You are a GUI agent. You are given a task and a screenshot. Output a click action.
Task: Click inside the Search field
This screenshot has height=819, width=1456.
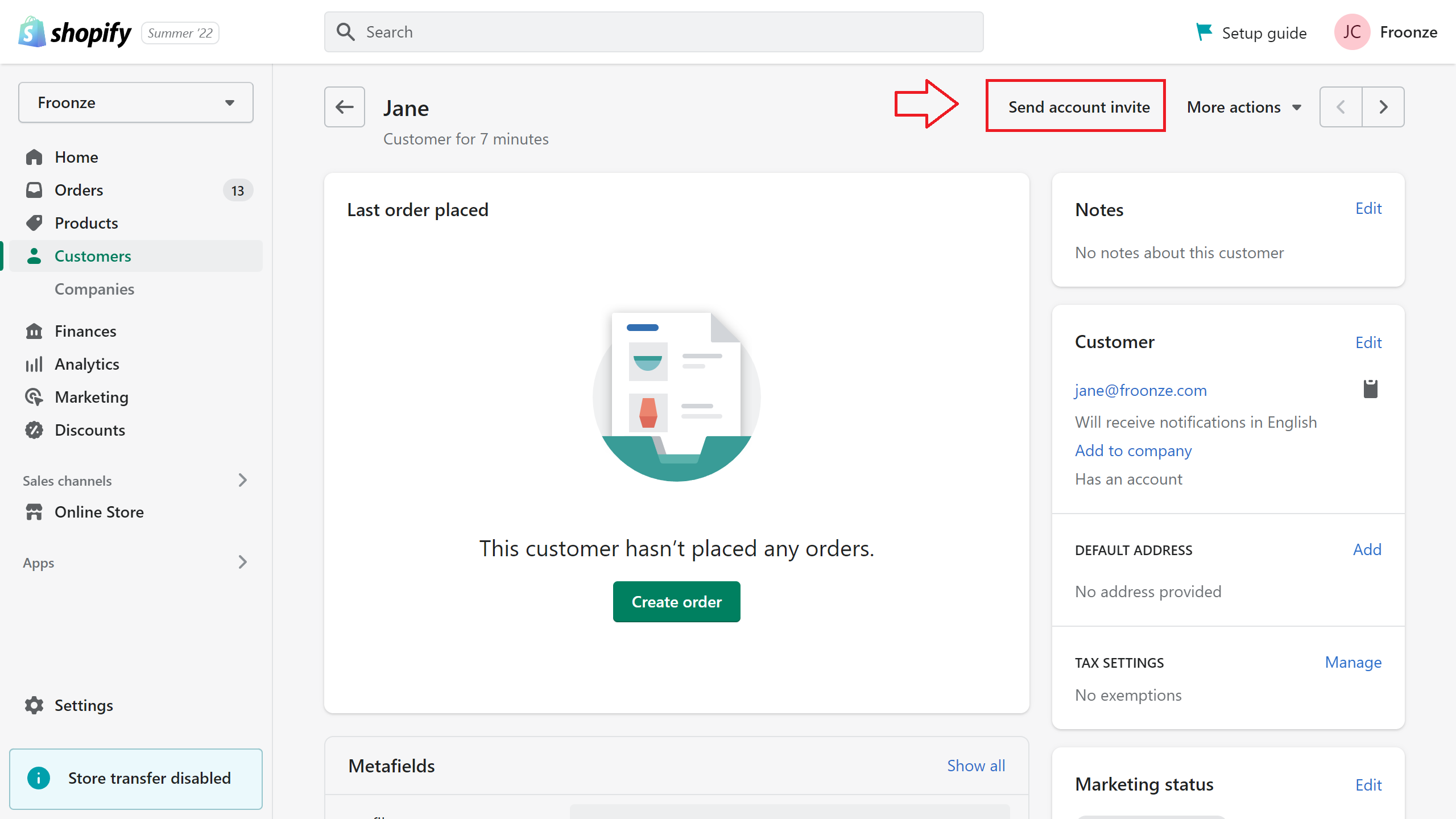click(x=654, y=32)
